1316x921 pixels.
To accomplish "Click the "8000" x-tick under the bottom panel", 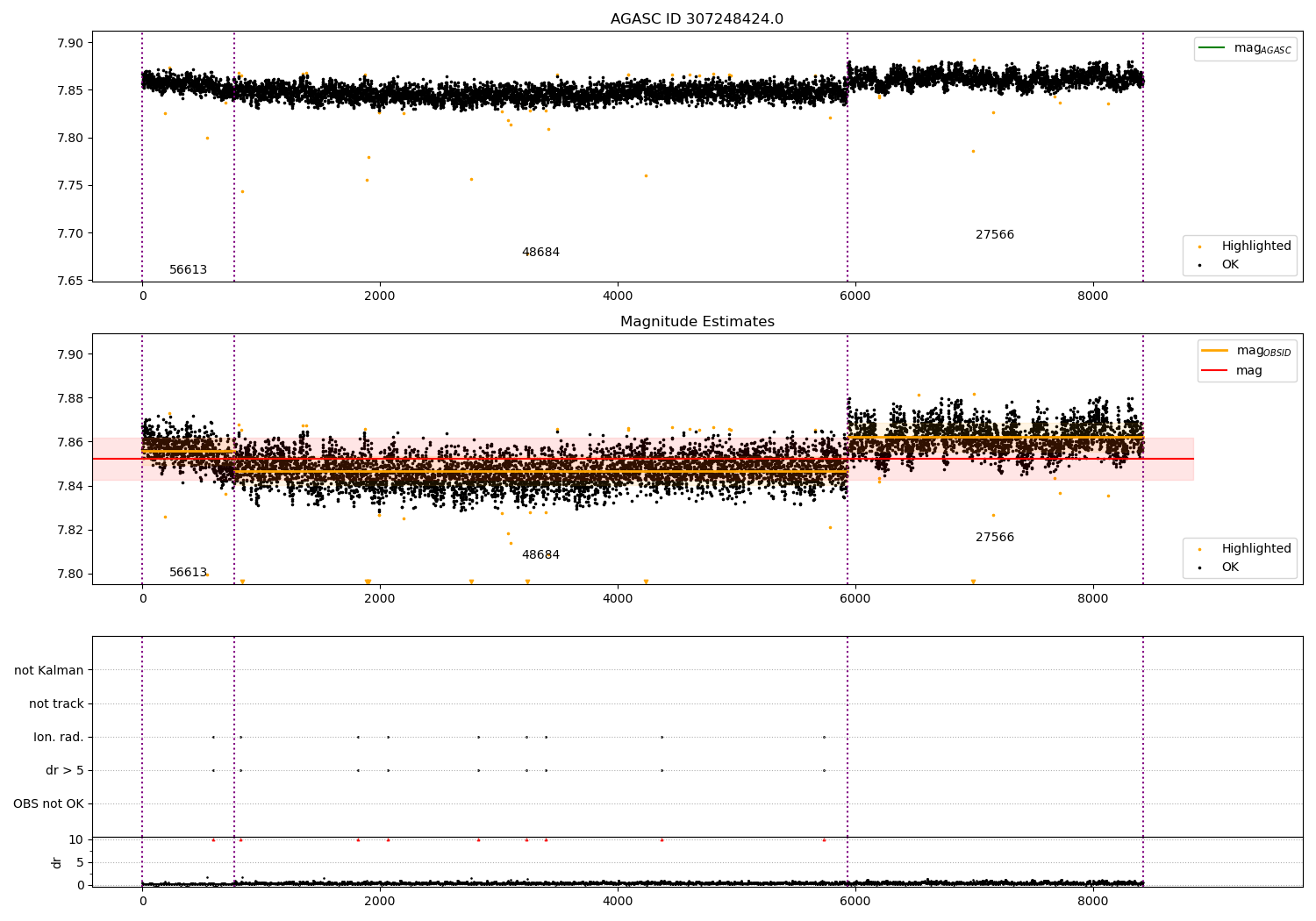I will click(x=1093, y=901).
